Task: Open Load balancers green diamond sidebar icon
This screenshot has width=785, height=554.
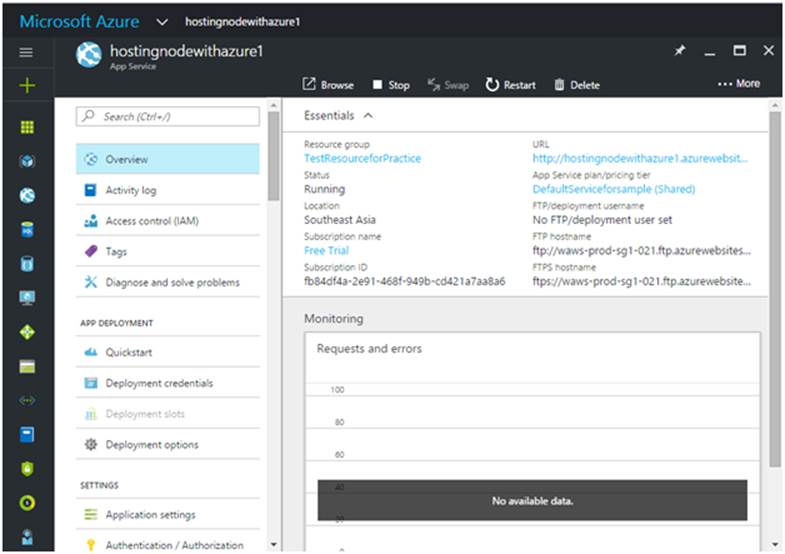Action: (27, 332)
